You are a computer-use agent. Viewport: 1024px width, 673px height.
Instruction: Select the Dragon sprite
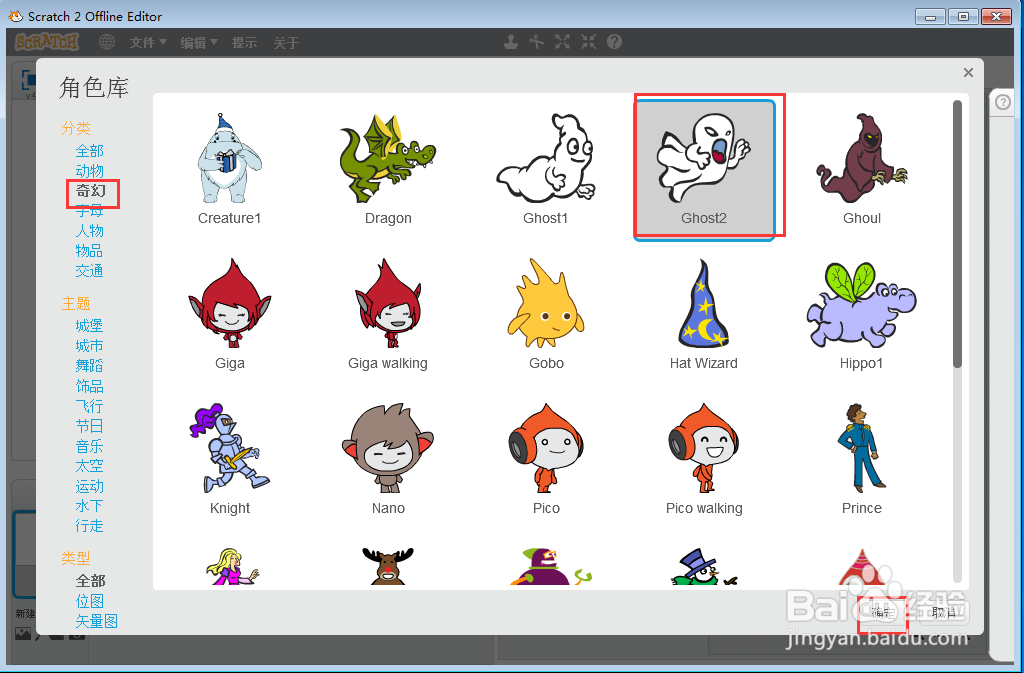point(388,168)
